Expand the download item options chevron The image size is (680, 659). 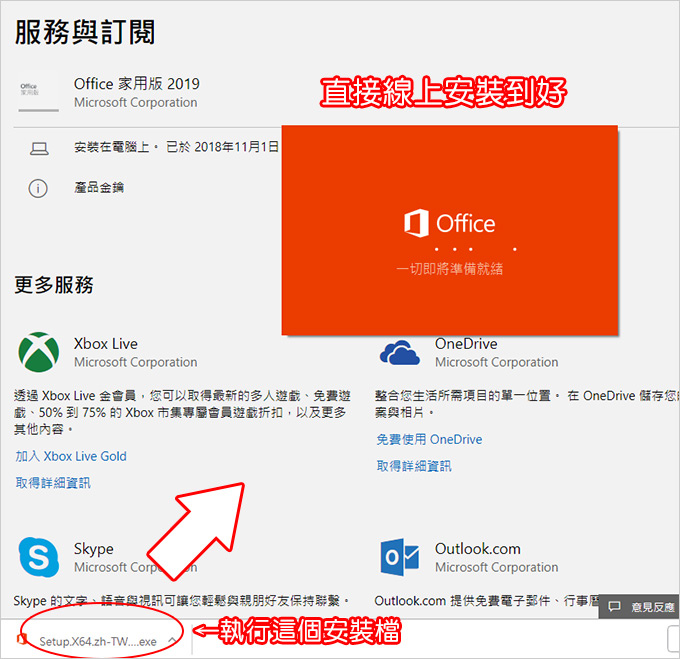[172, 640]
